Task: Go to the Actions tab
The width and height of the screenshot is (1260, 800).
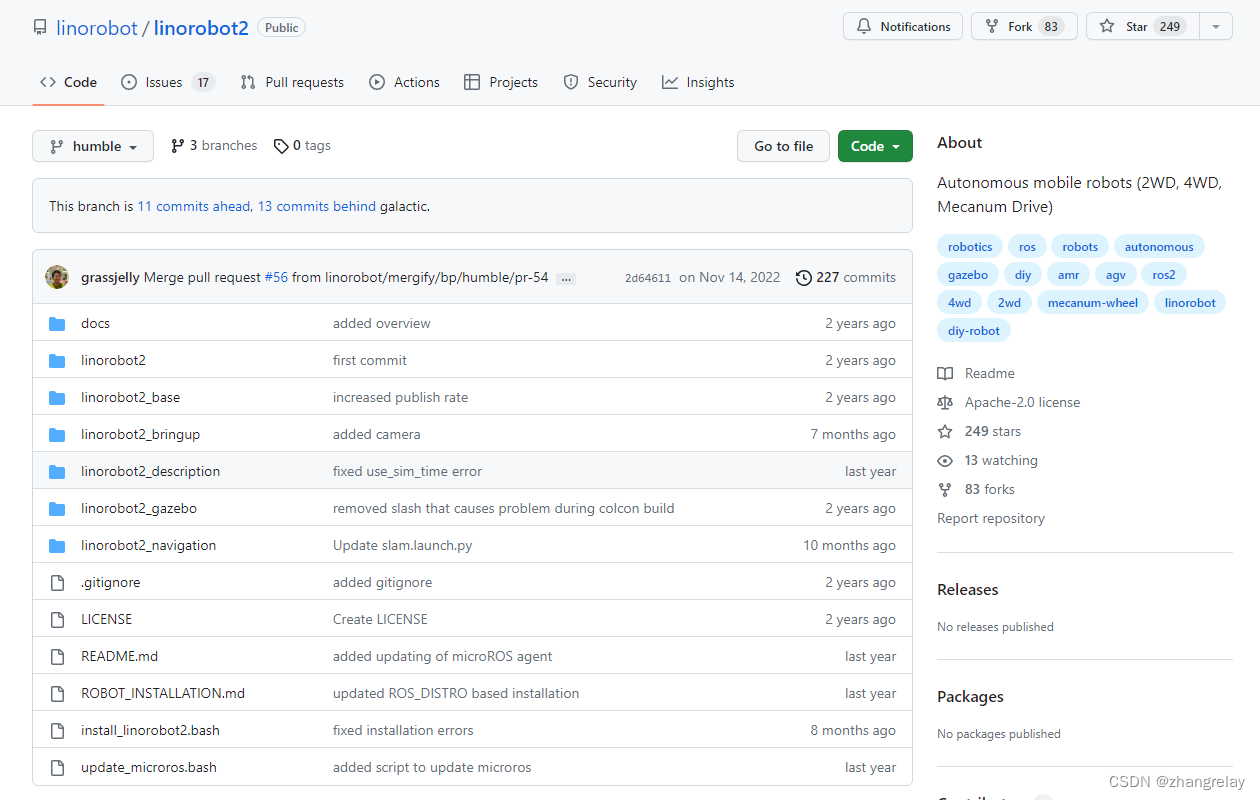Action: (x=404, y=82)
